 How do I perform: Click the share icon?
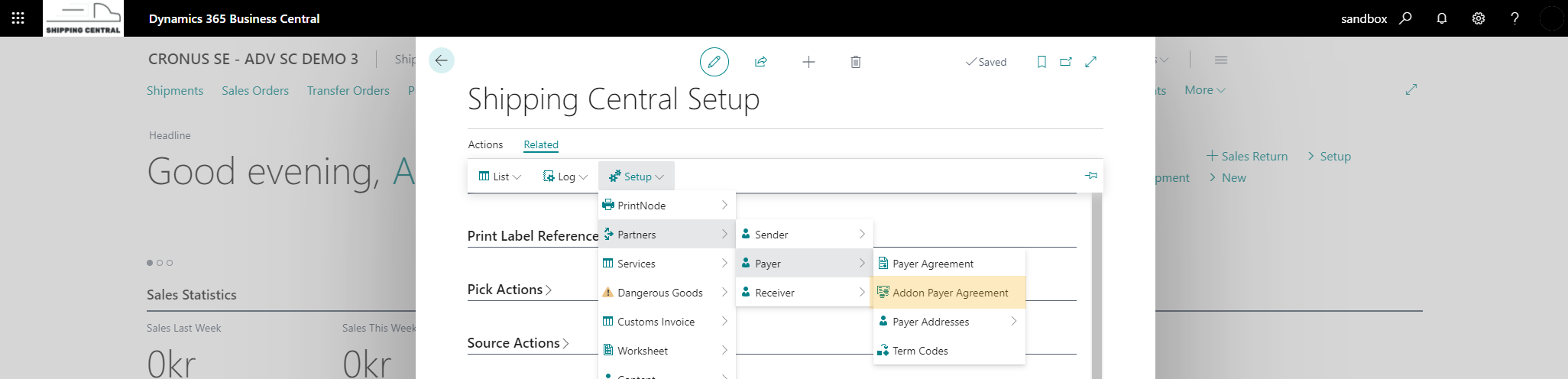761,62
